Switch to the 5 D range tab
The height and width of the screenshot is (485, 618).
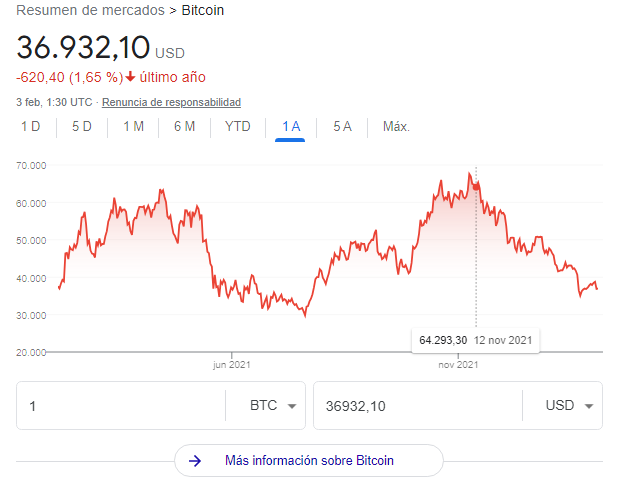[x=82, y=126]
